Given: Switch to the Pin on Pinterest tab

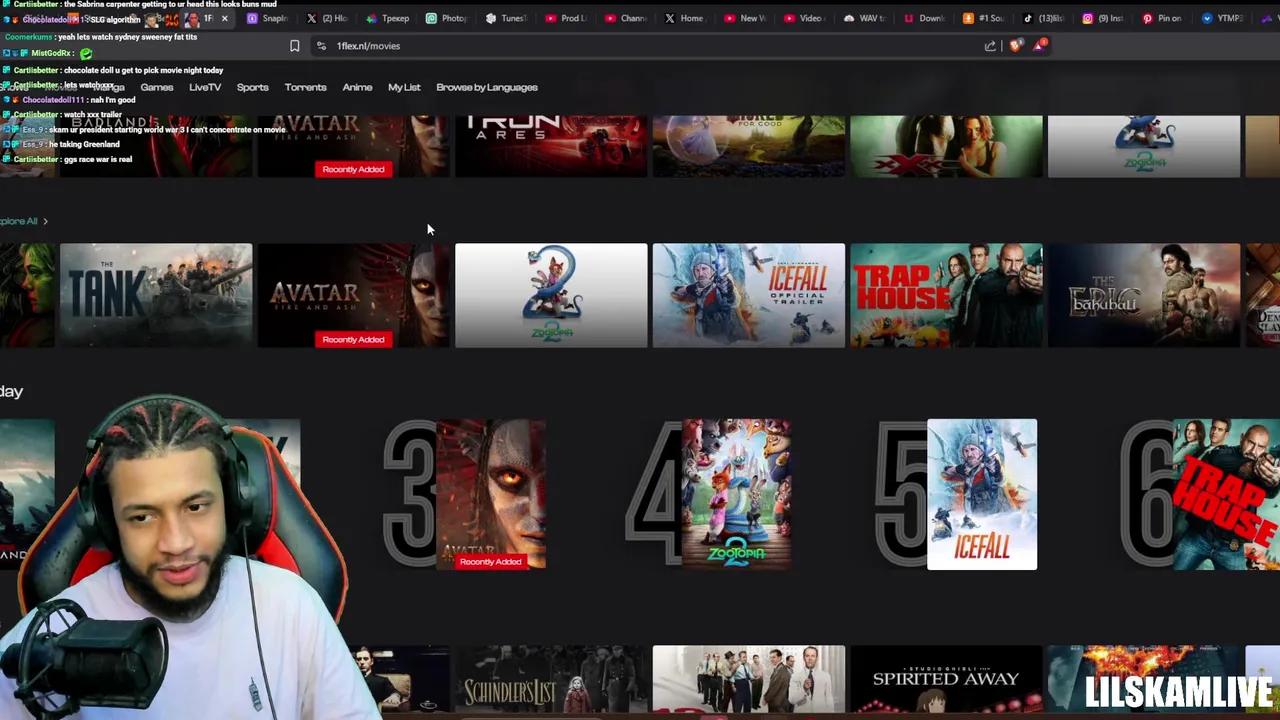Looking at the screenshot, I should click(x=1163, y=18).
